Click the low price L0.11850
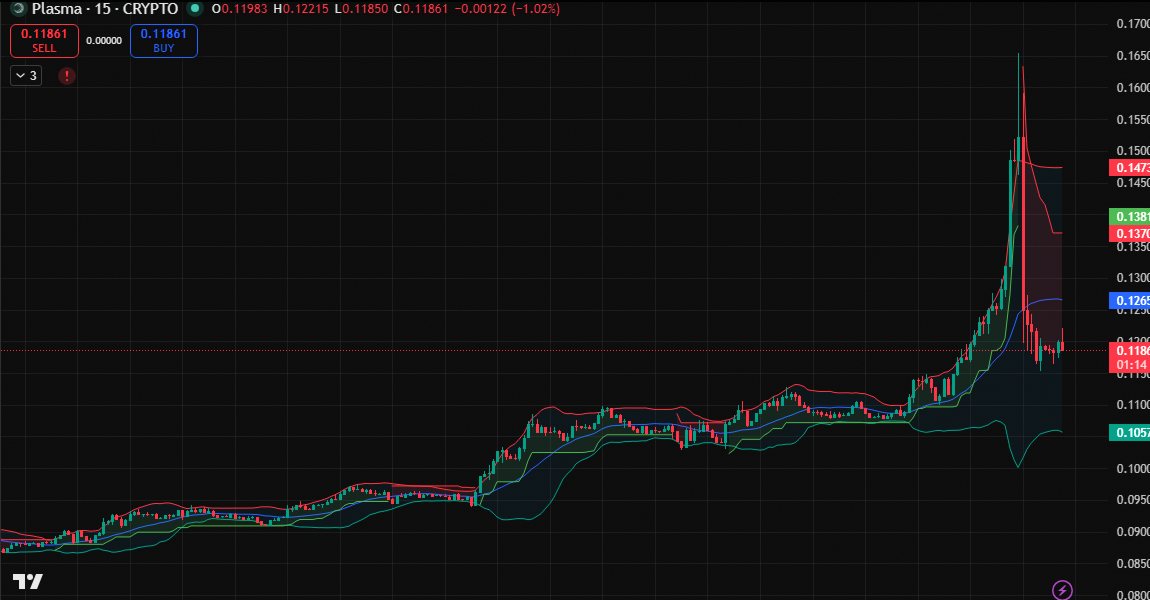The image size is (1150, 600). [361, 9]
